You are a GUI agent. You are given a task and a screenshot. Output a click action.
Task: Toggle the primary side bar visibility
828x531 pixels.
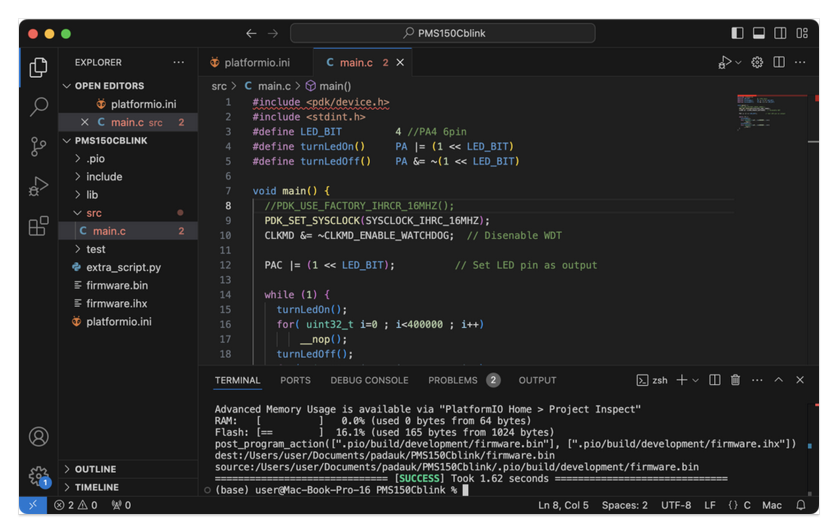[737, 33]
